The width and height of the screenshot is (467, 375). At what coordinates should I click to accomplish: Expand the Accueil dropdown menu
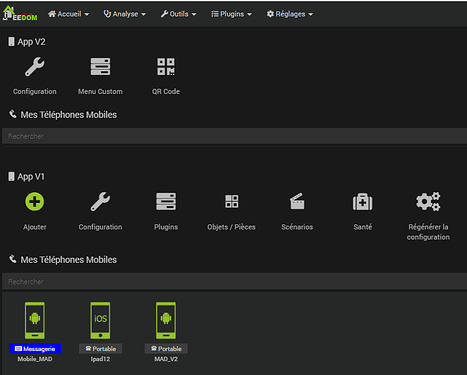68,14
